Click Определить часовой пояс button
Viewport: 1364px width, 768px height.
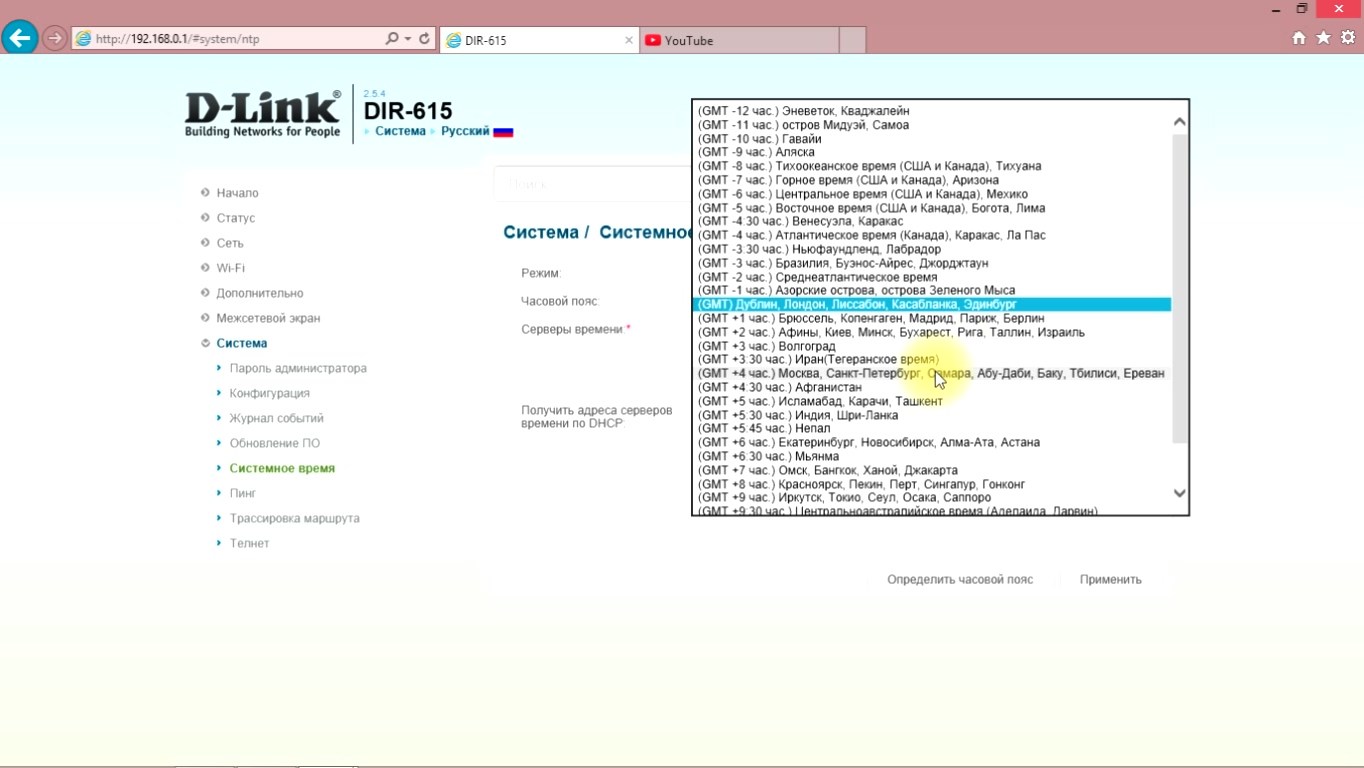(960, 579)
